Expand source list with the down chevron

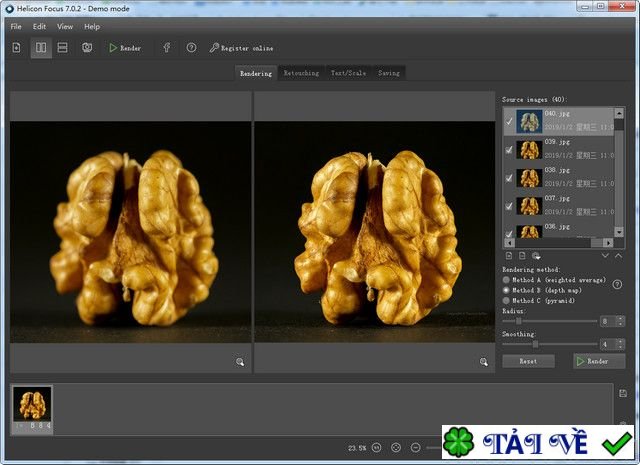point(604,257)
